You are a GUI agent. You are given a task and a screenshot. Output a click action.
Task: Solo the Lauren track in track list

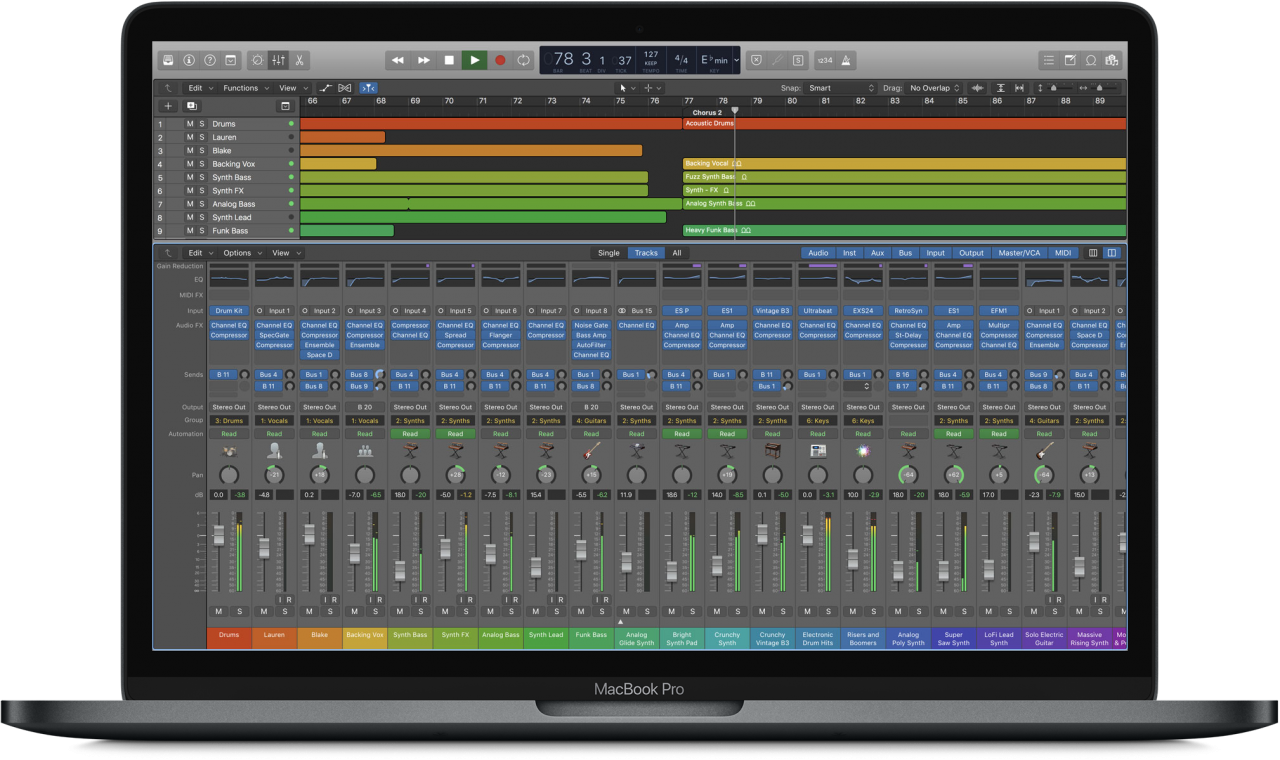point(201,137)
